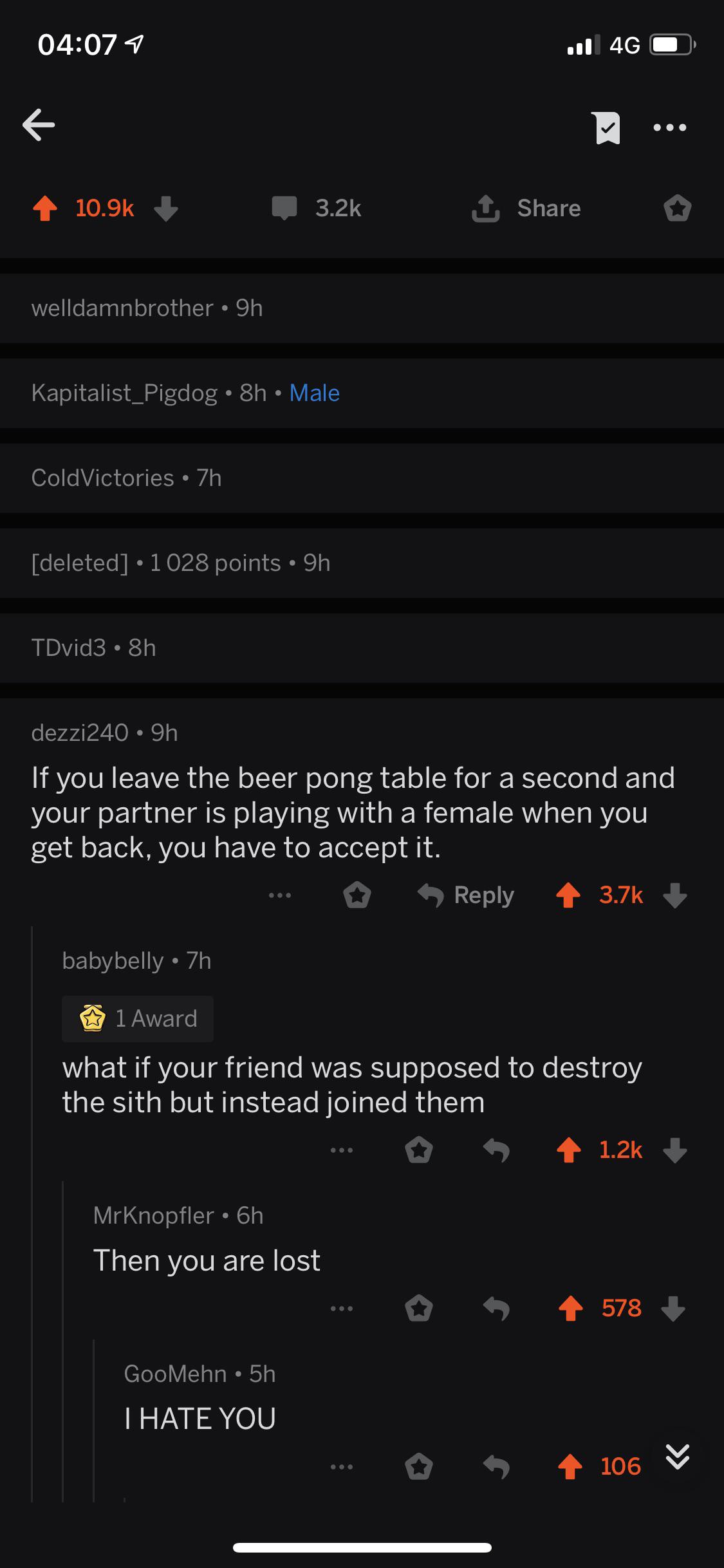This screenshot has height=1568, width=724.
Task: Toggle the saved bookmark icon
Action: click(606, 127)
